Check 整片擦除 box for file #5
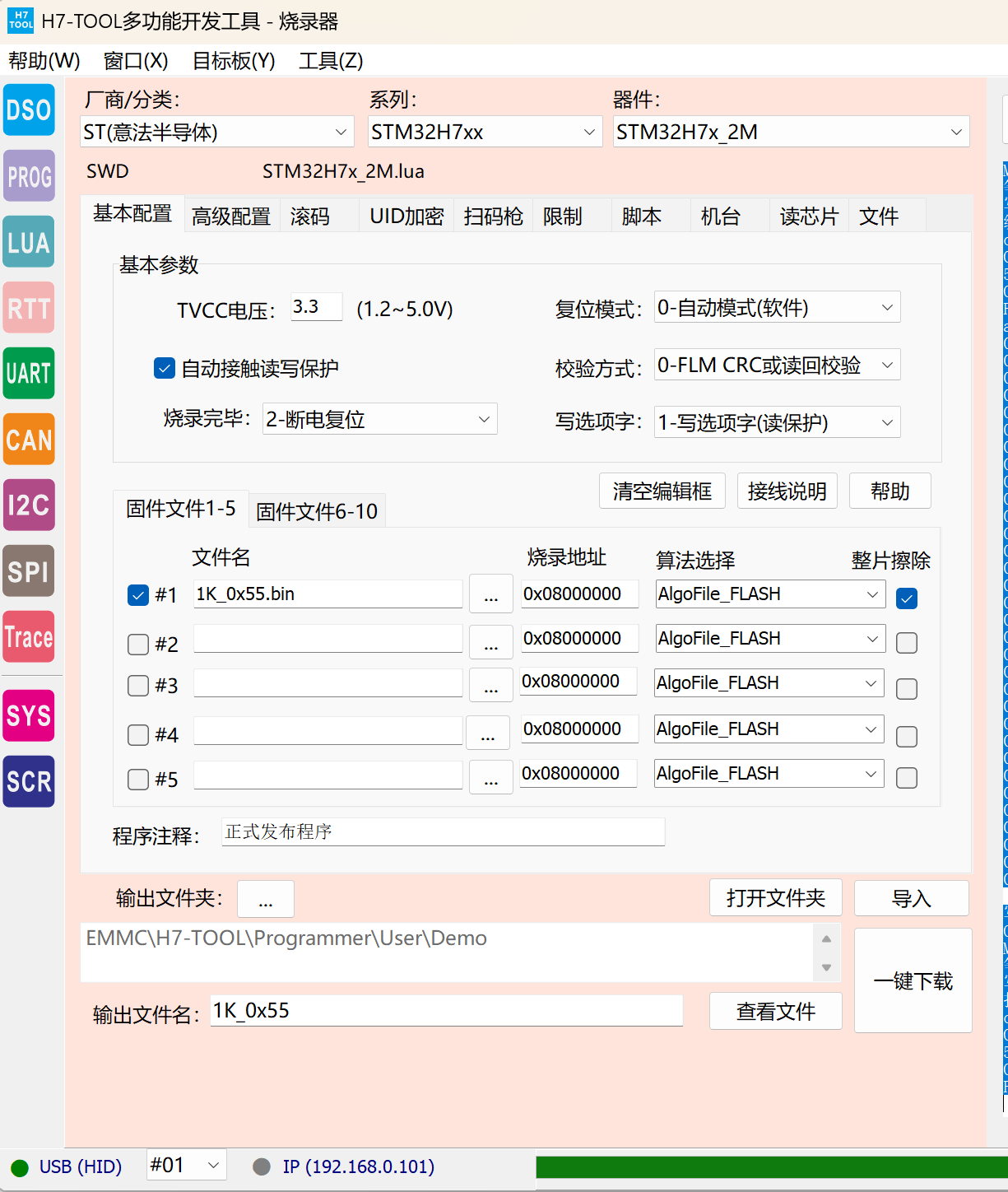Image resolution: width=1008 pixels, height=1192 pixels. point(907,778)
